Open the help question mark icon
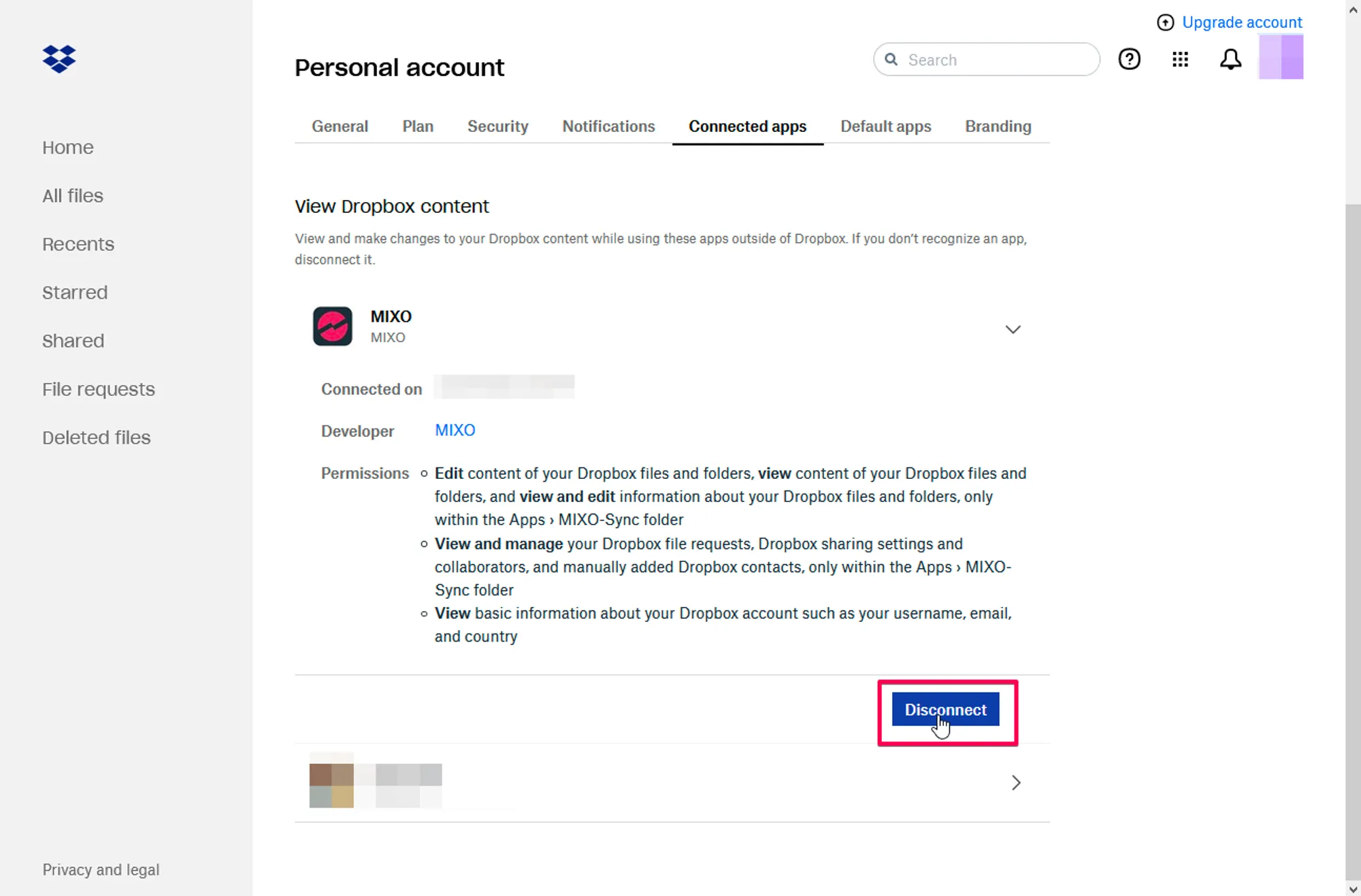 (1129, 59)
